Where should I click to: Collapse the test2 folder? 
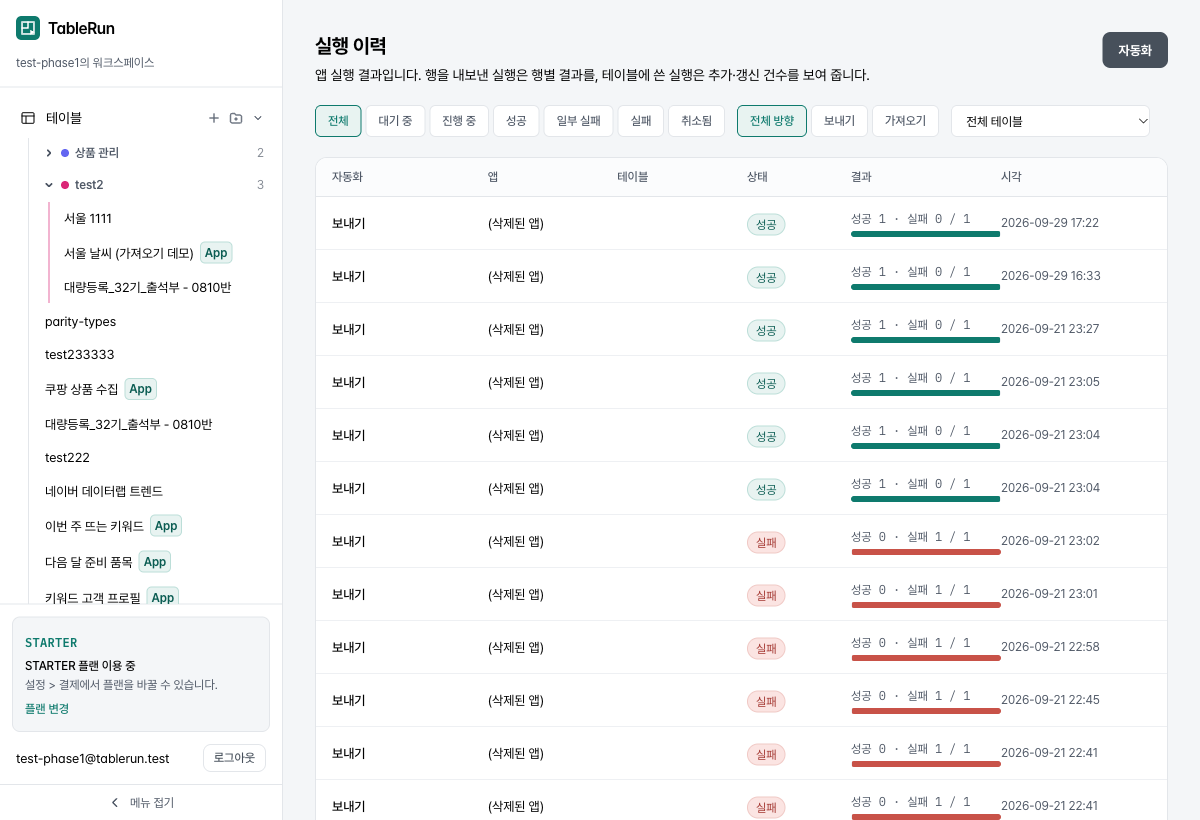click(49, 185)
